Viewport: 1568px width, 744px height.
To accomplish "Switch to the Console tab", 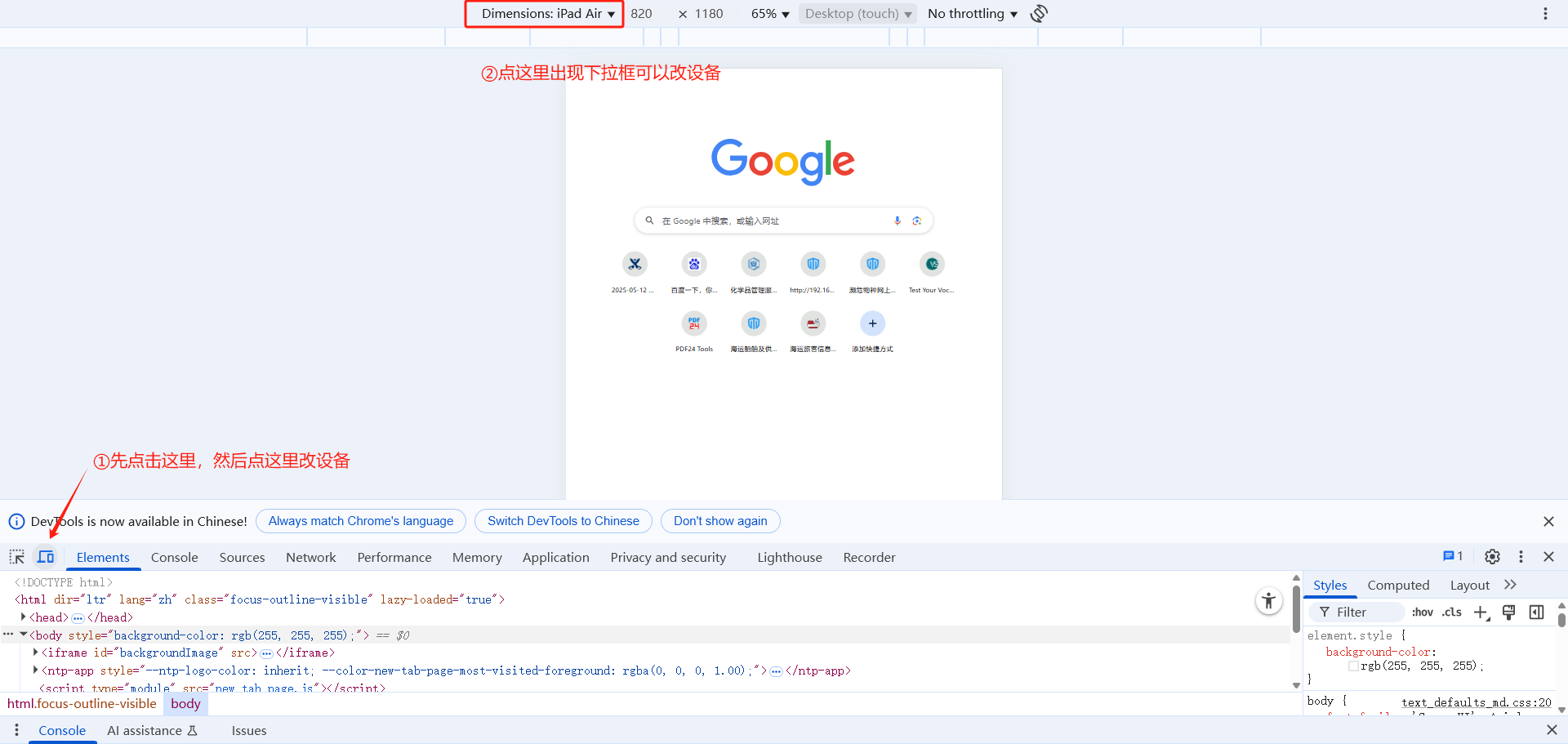I will tap(175, 557).
